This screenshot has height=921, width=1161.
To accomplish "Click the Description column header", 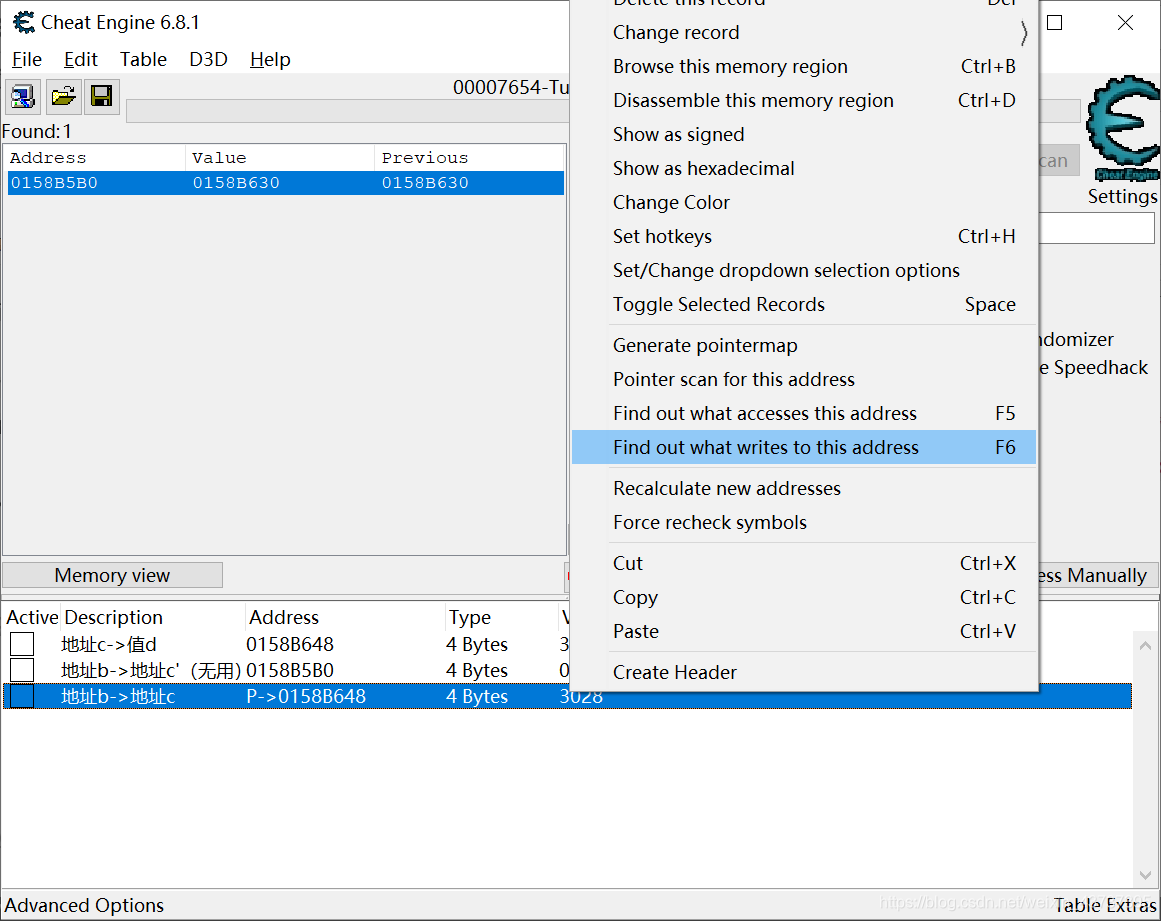I will coord(153,617).
